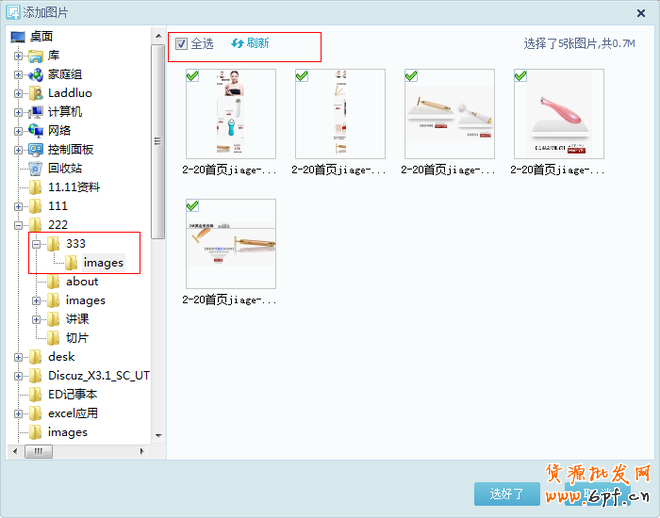Image resolution: width=660 pixels, height=518 pixels.
Task: Click the Homegroup (家庭组) icon
Action: click(37, 74)
